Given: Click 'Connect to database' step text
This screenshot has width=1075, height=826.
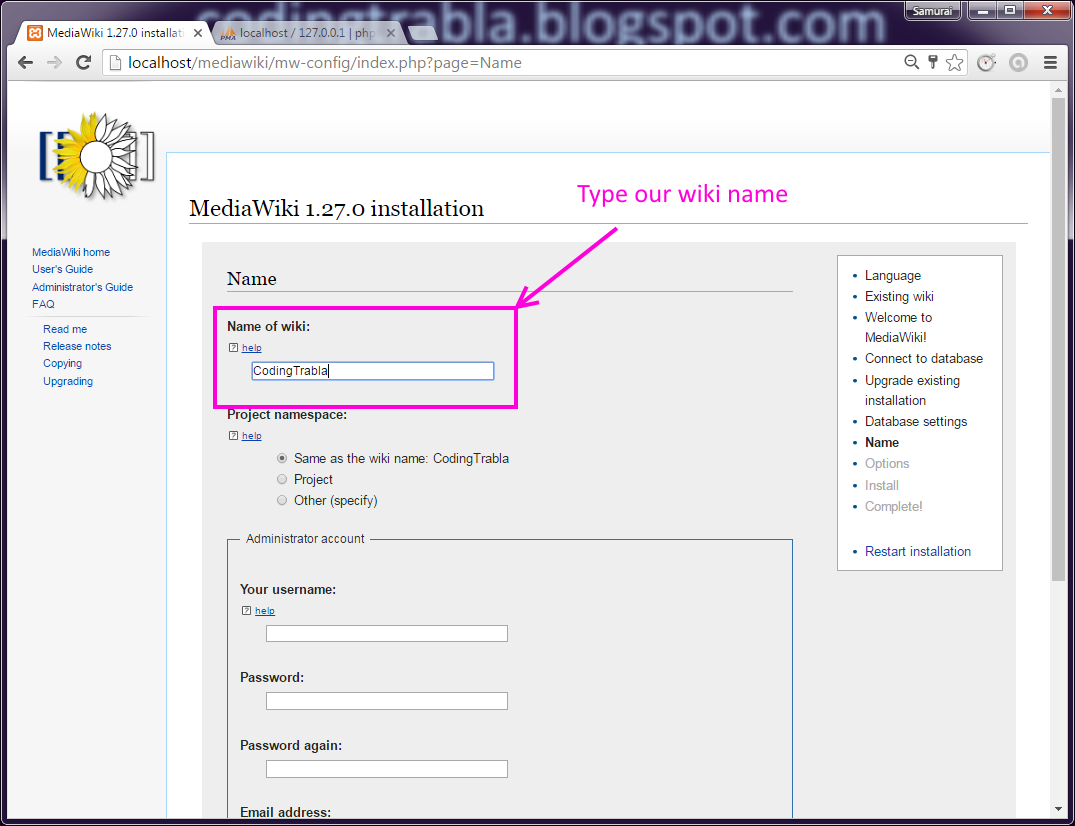Looking at the screenshot, I should point(923,359).
